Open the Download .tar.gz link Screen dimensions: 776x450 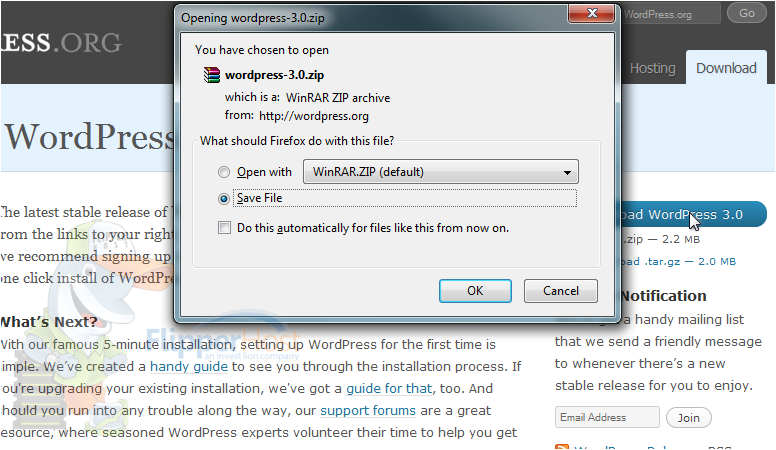point(679,261)
